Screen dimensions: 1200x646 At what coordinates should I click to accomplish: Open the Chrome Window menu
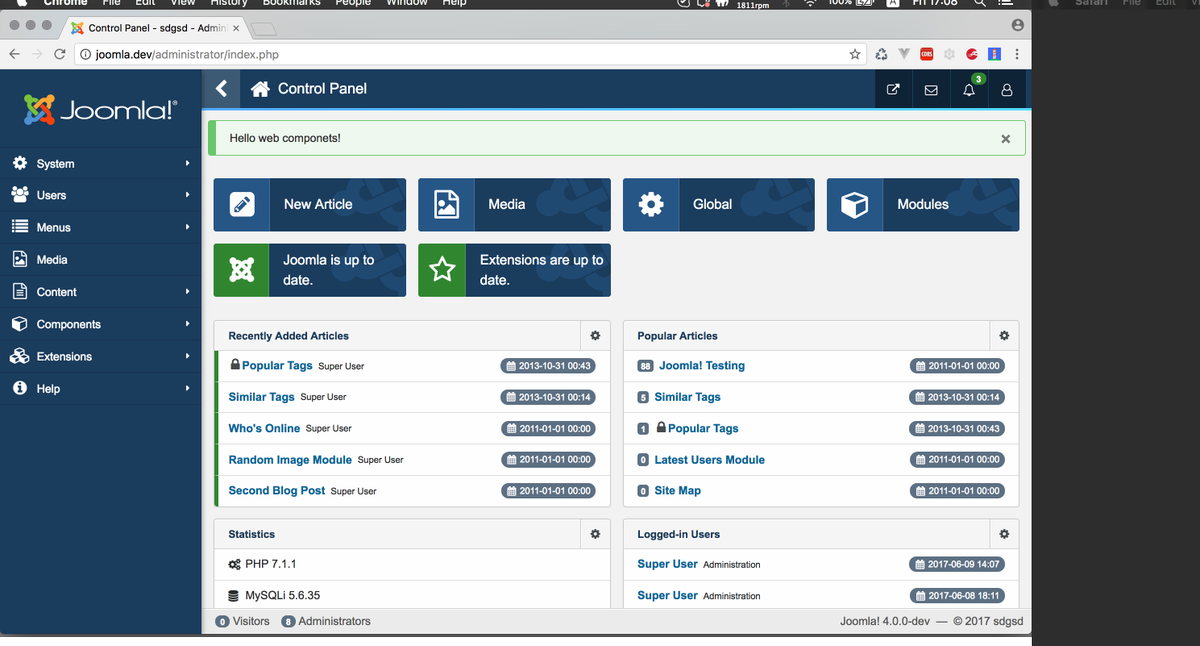[x=406, y=3]
